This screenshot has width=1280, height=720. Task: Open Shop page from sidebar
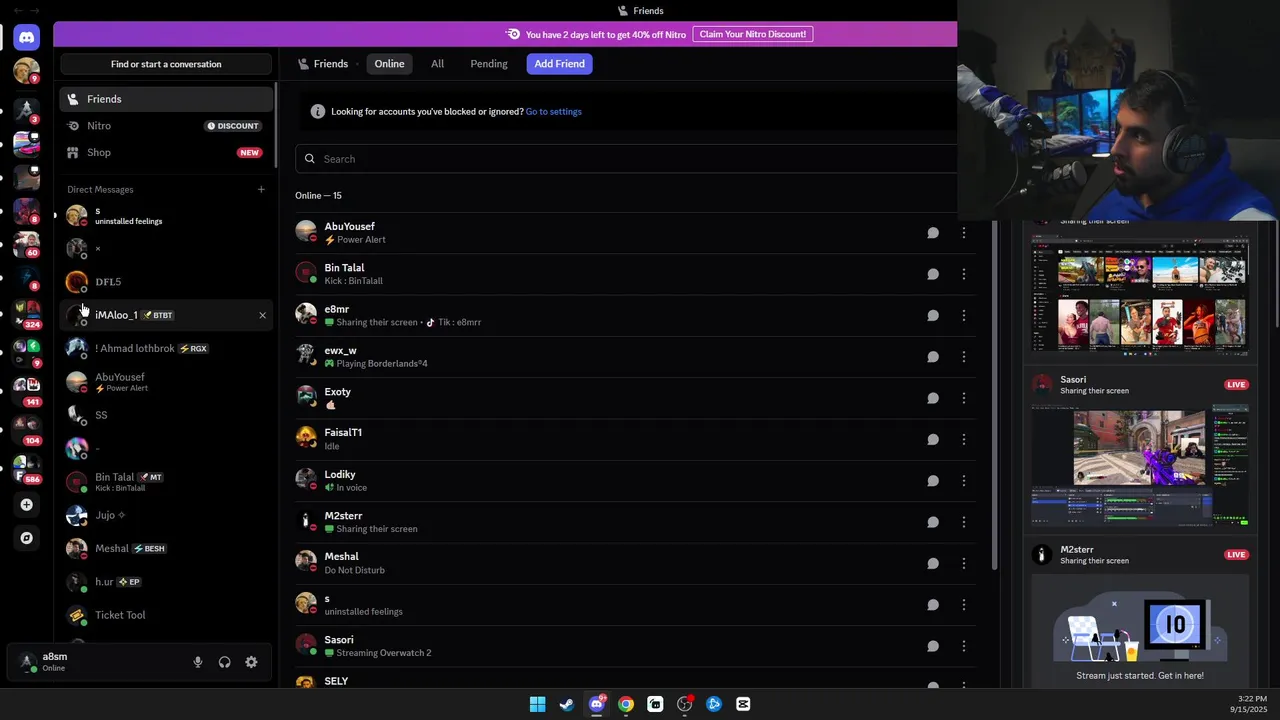pos(166,153)
